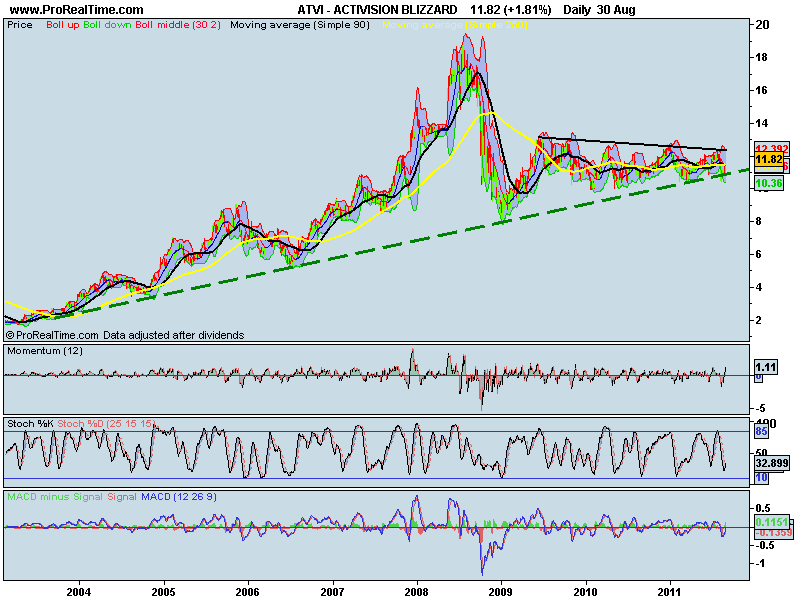Viewport: 800px width, 600px height.
Task: Click the Momentum (12) indicator label
Action: pyautogui.click(x=45, y=351)
